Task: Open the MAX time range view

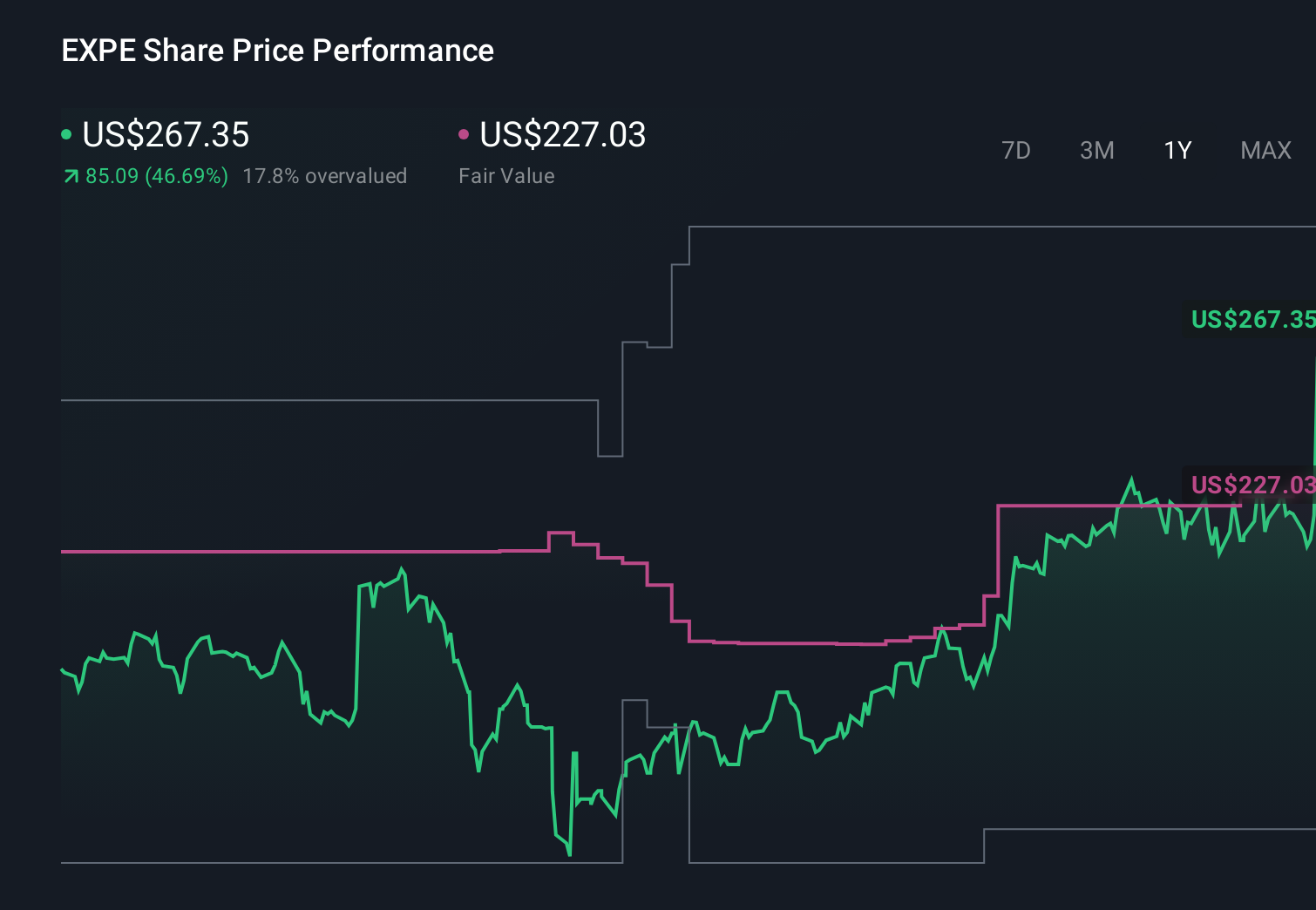Action: [x=1265, y=150]
